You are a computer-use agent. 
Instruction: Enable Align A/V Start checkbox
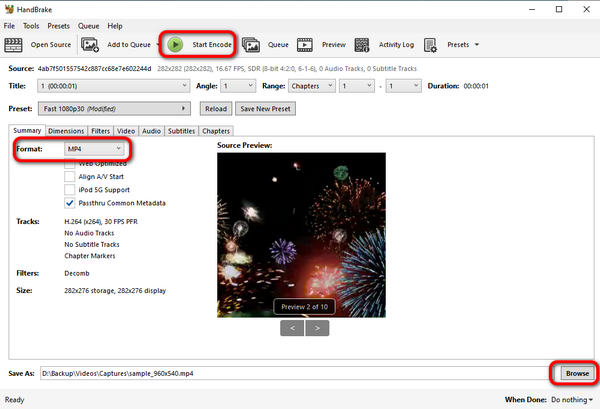pos(69,177)
